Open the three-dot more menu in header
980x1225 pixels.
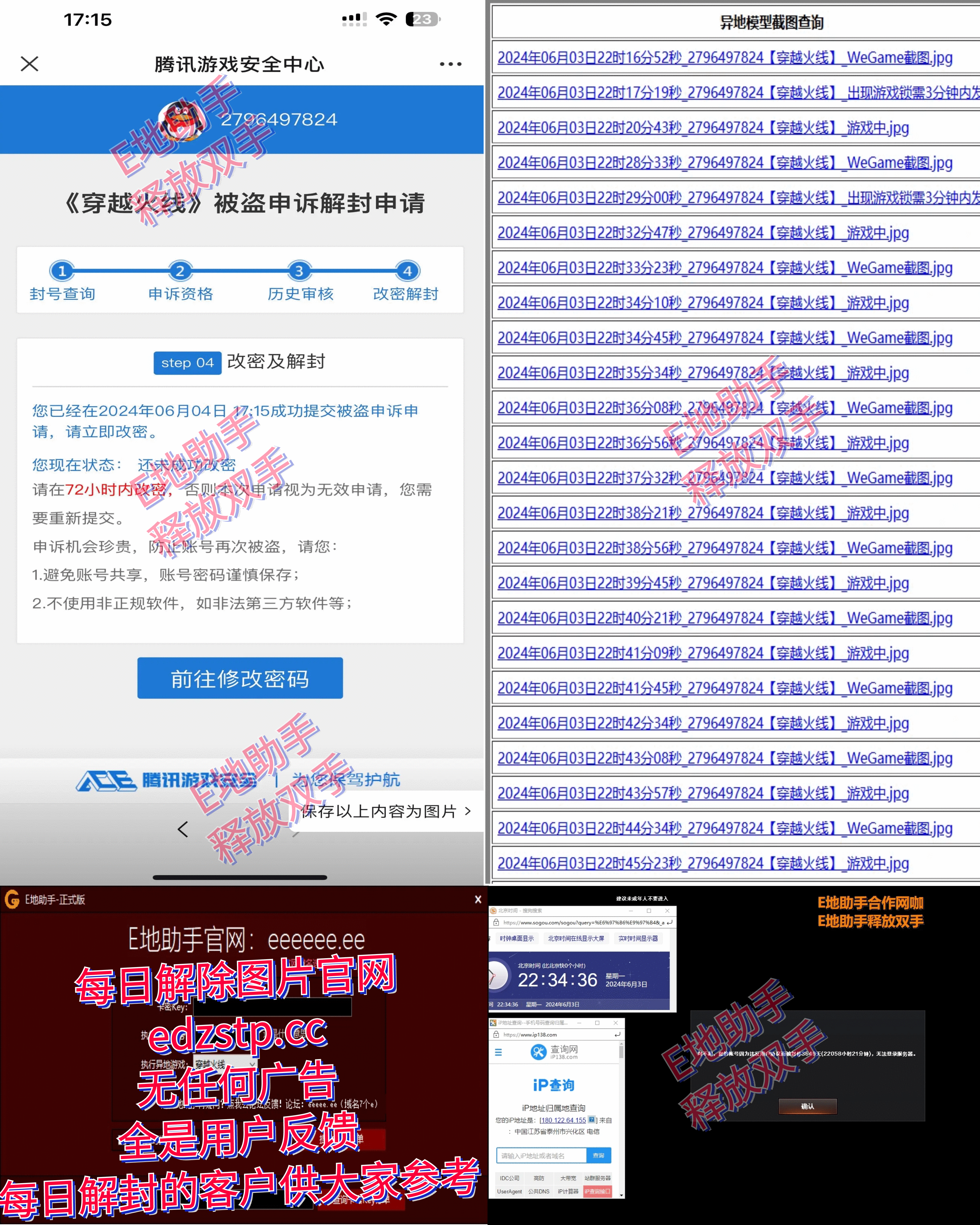click(x=451, y=64)
